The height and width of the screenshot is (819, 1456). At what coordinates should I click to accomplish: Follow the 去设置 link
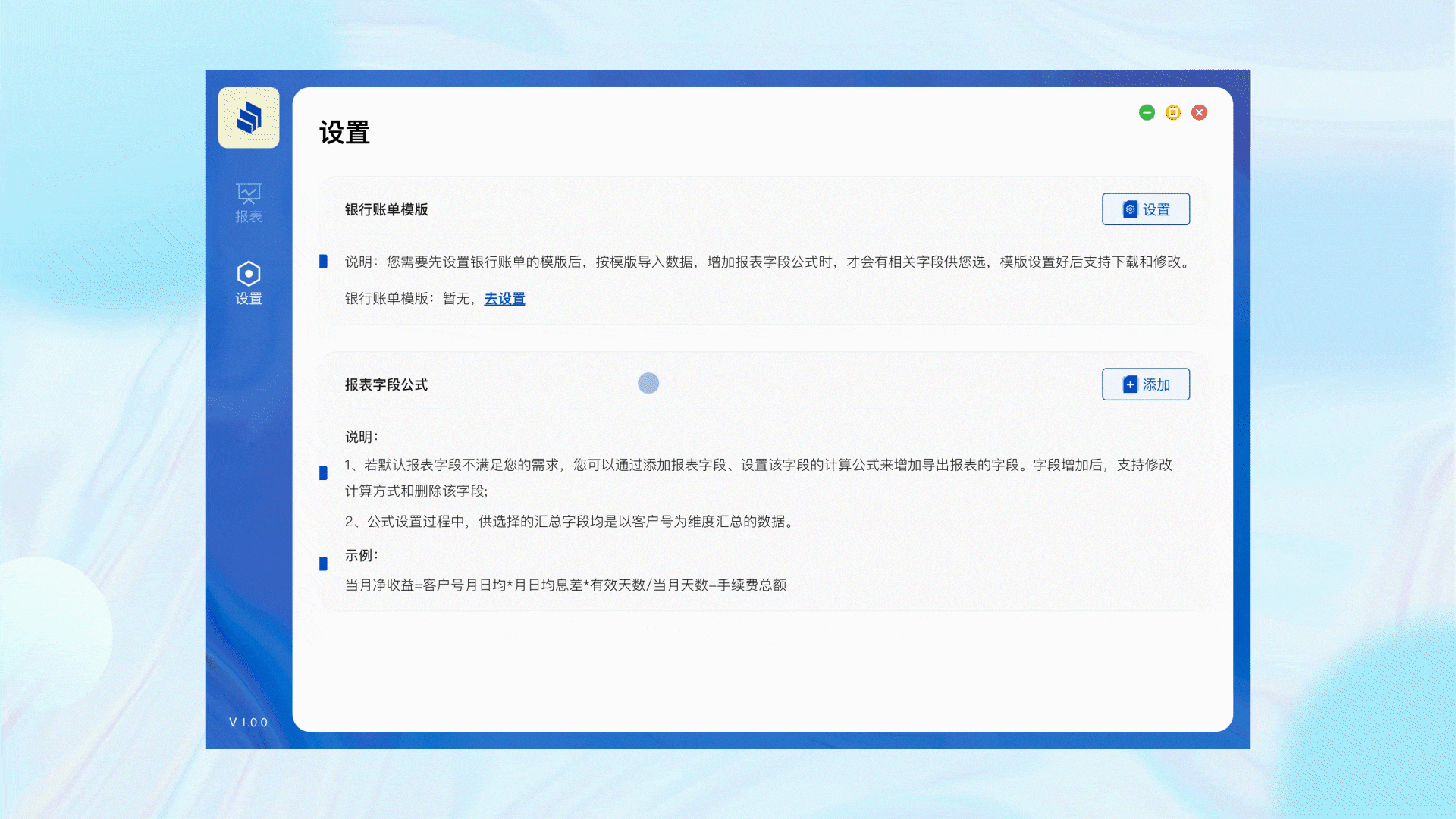504,299
